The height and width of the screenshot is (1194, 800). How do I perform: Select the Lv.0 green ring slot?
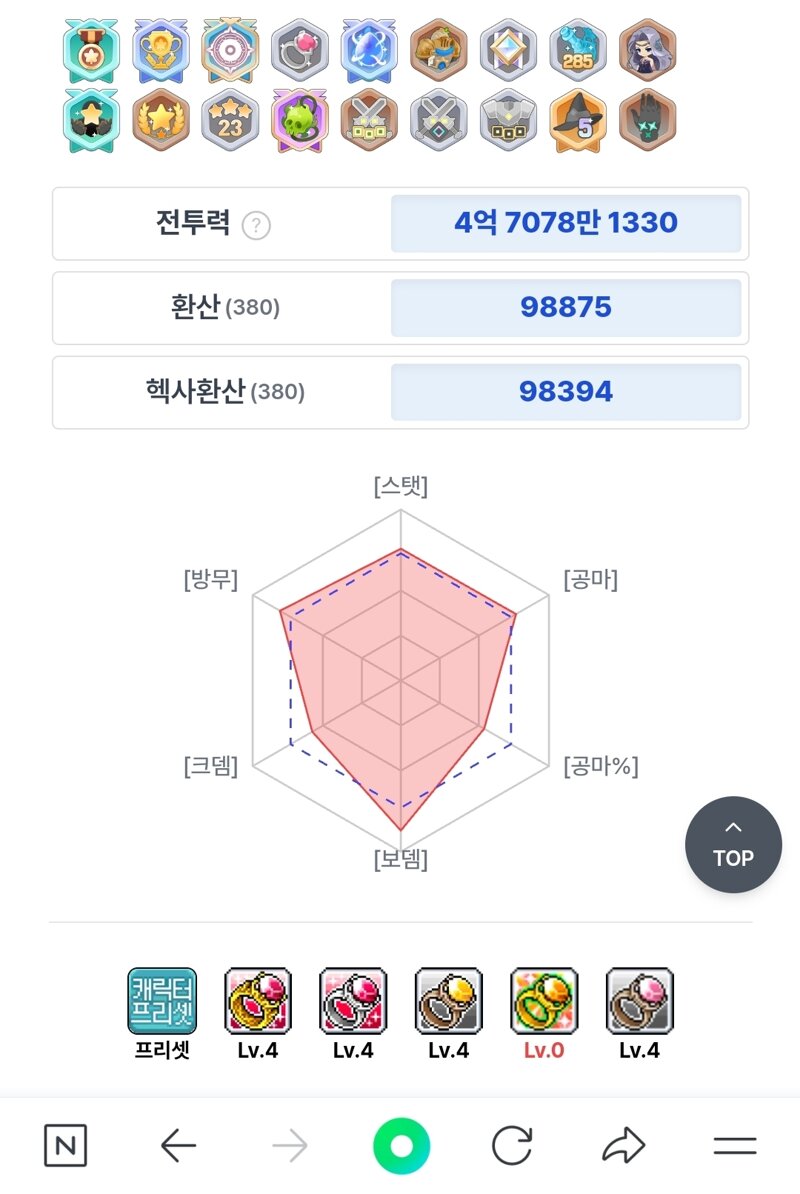tap(544, 1014)
